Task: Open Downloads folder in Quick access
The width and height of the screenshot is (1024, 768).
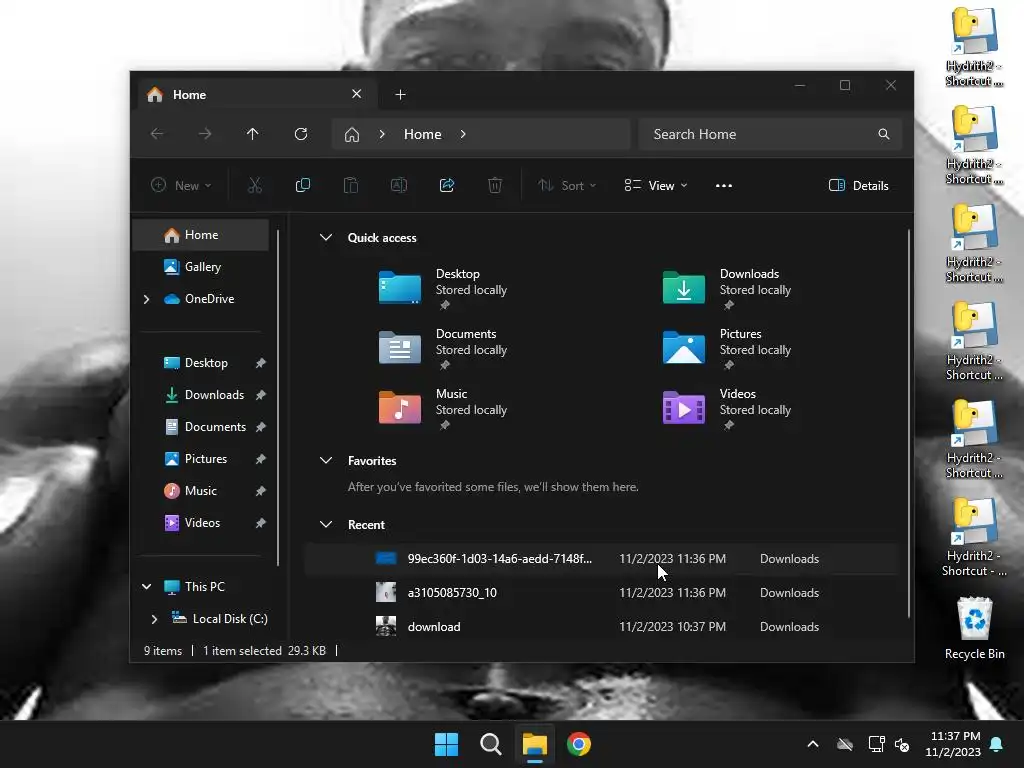Action: [x=727, y=288]
